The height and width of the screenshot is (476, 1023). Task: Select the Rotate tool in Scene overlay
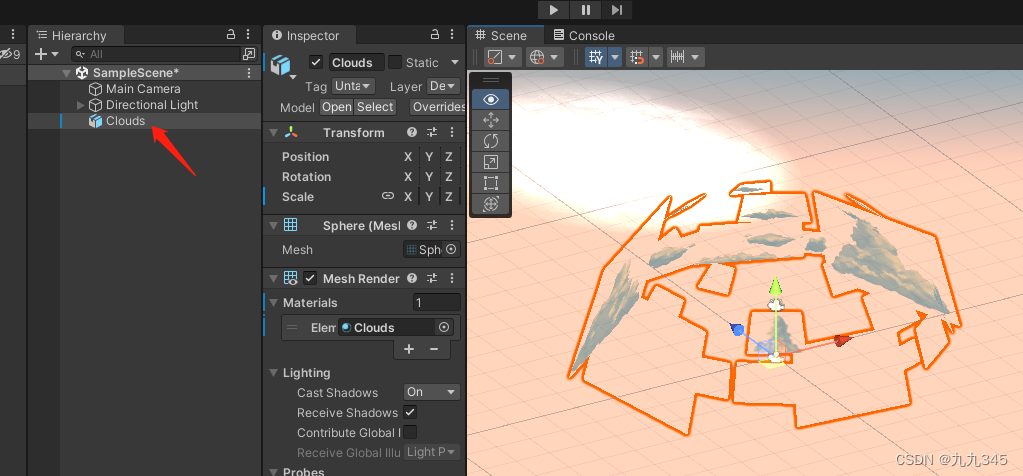point(491,141)
